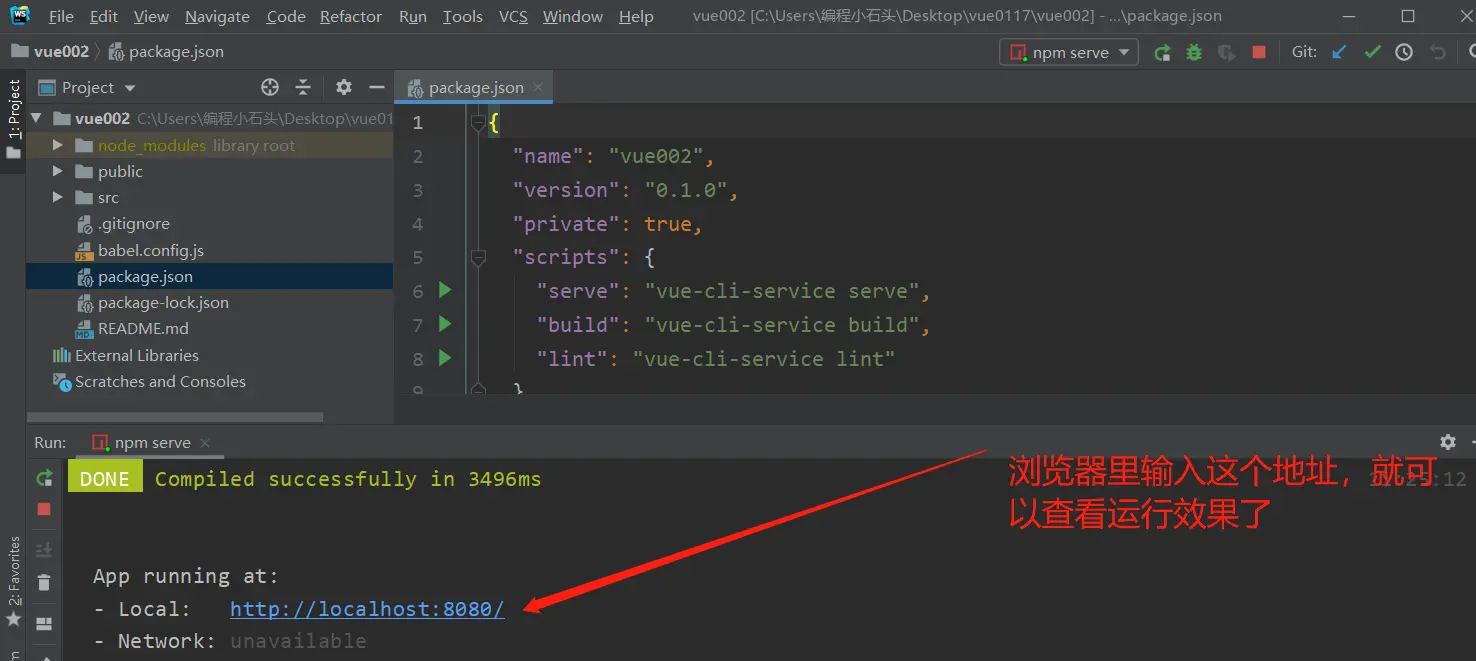Click the trash clear output icon

point(44,582)
